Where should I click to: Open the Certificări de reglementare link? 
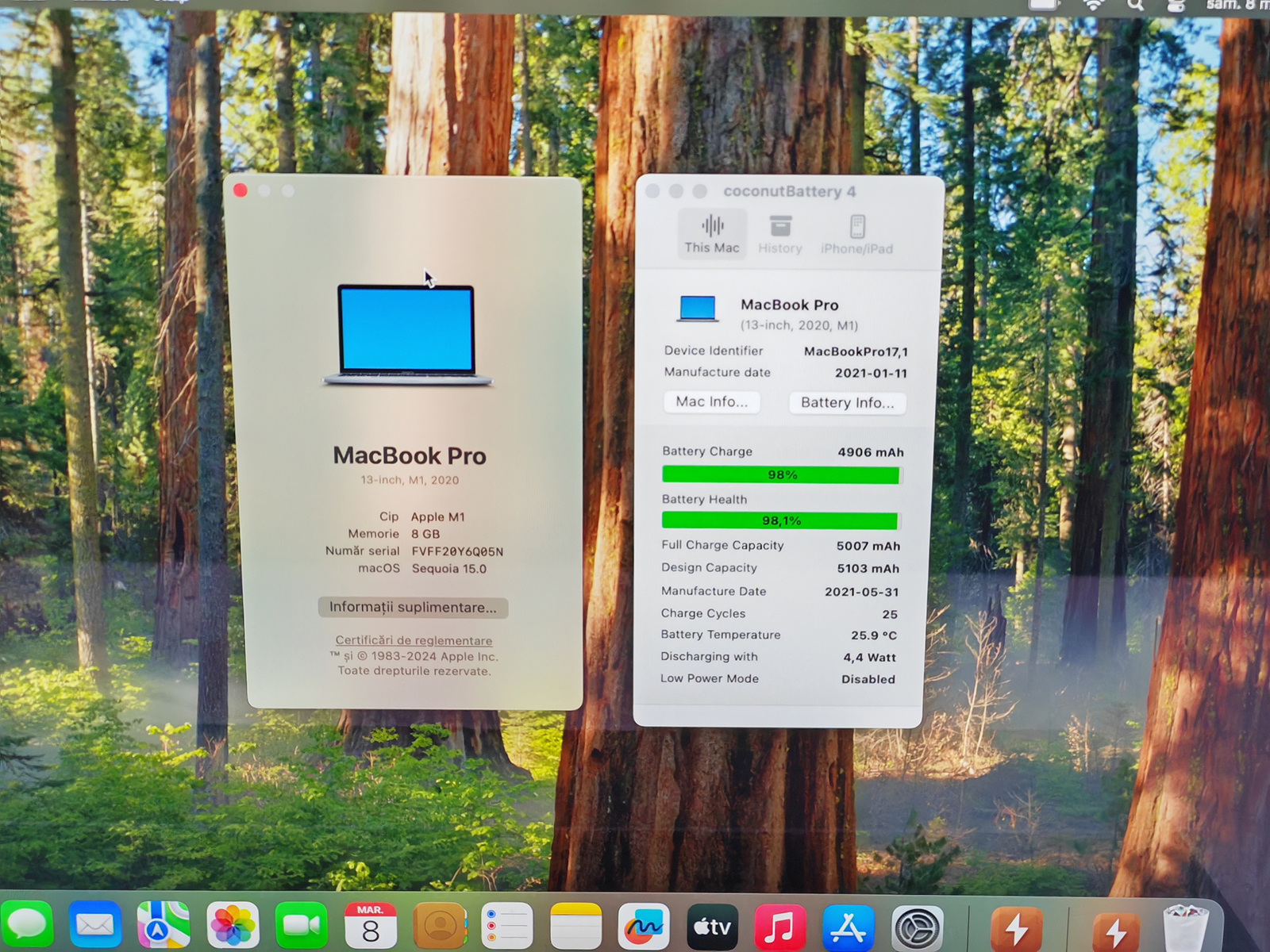414,640
